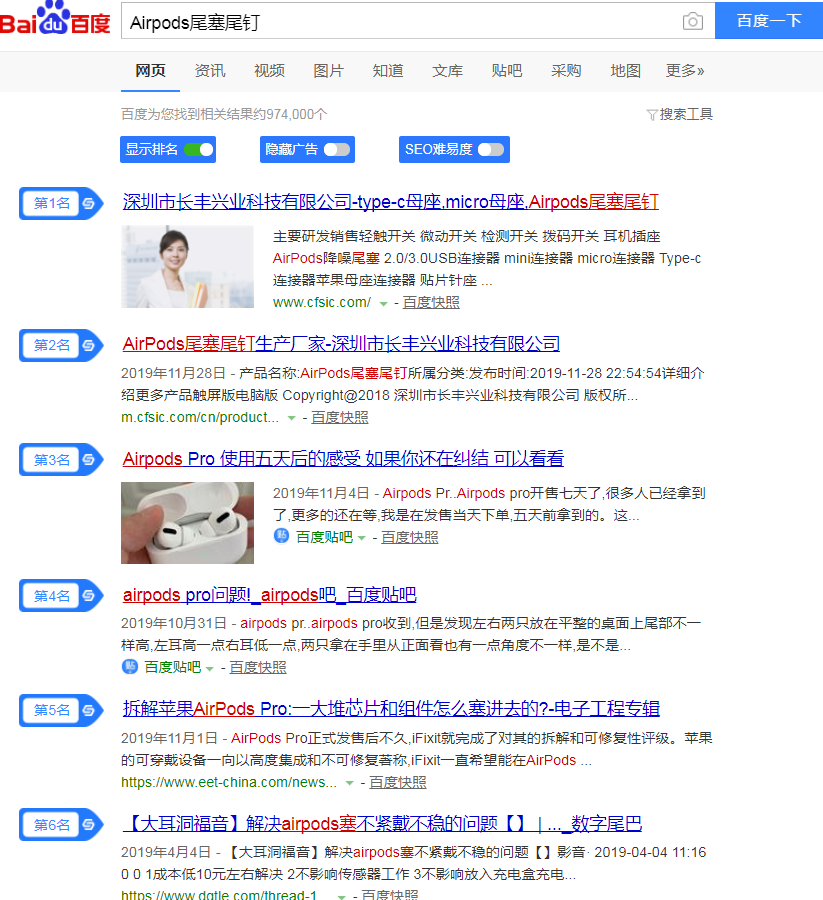Open AirPods尾塞尾钉生产厂家 result link

[x=341, y=344]
